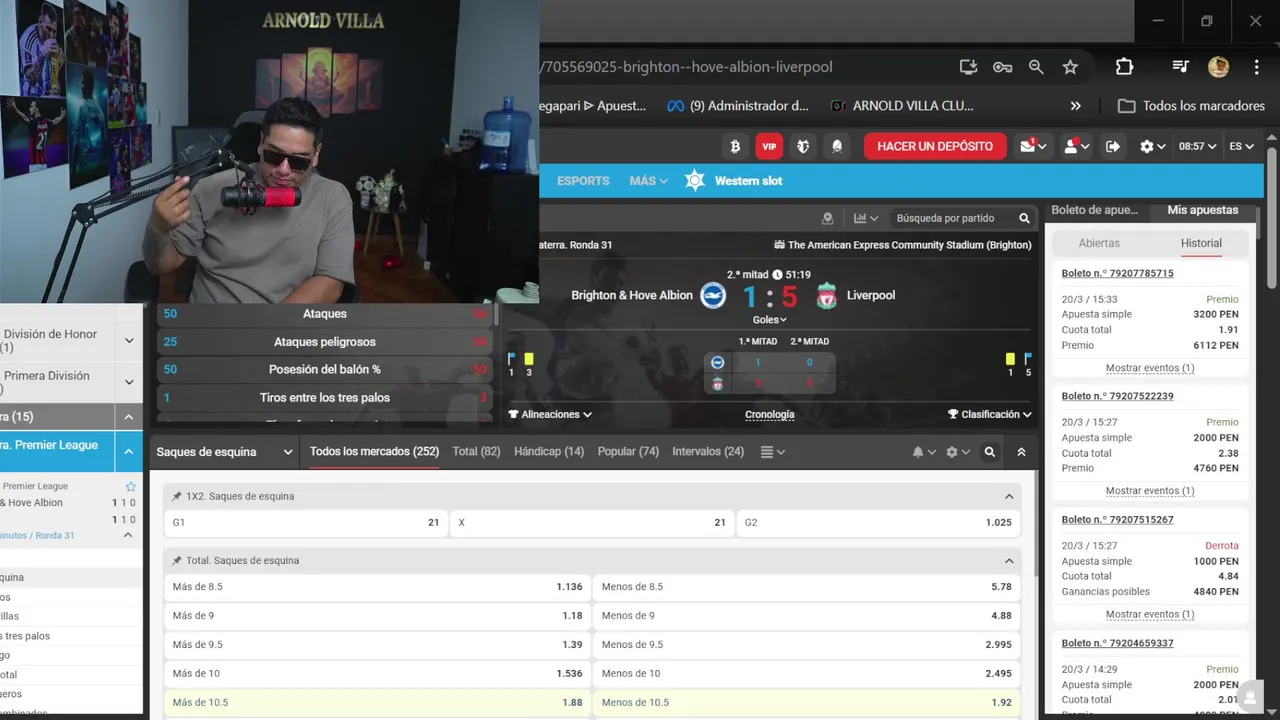
Task: Select the Historial bets tab
Action: pos(1201,243)
